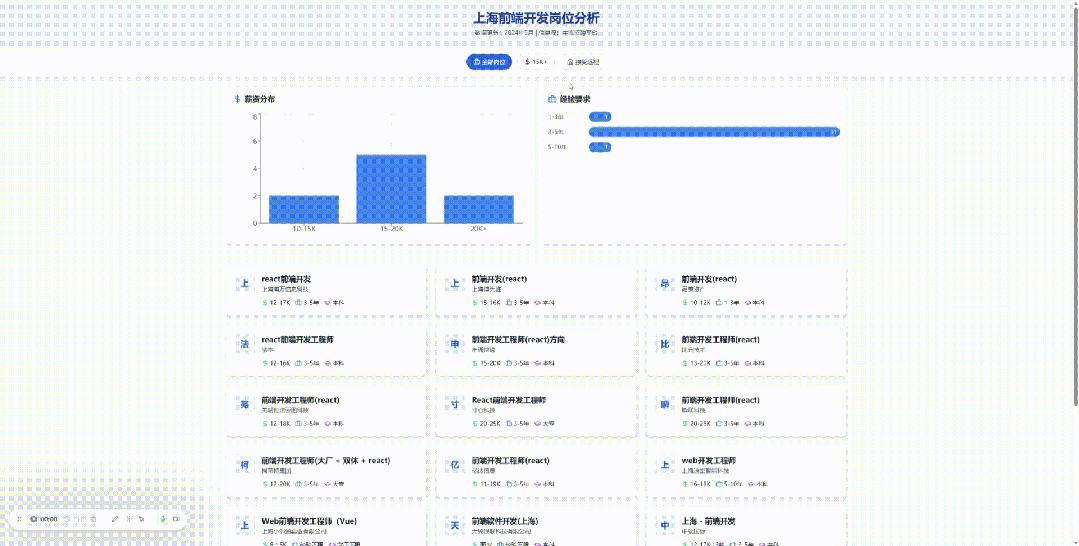1079x546 pixels.
Task: Click the 20-25K salary on React前端开发工程师 card
Action: [x=487, y=424]
